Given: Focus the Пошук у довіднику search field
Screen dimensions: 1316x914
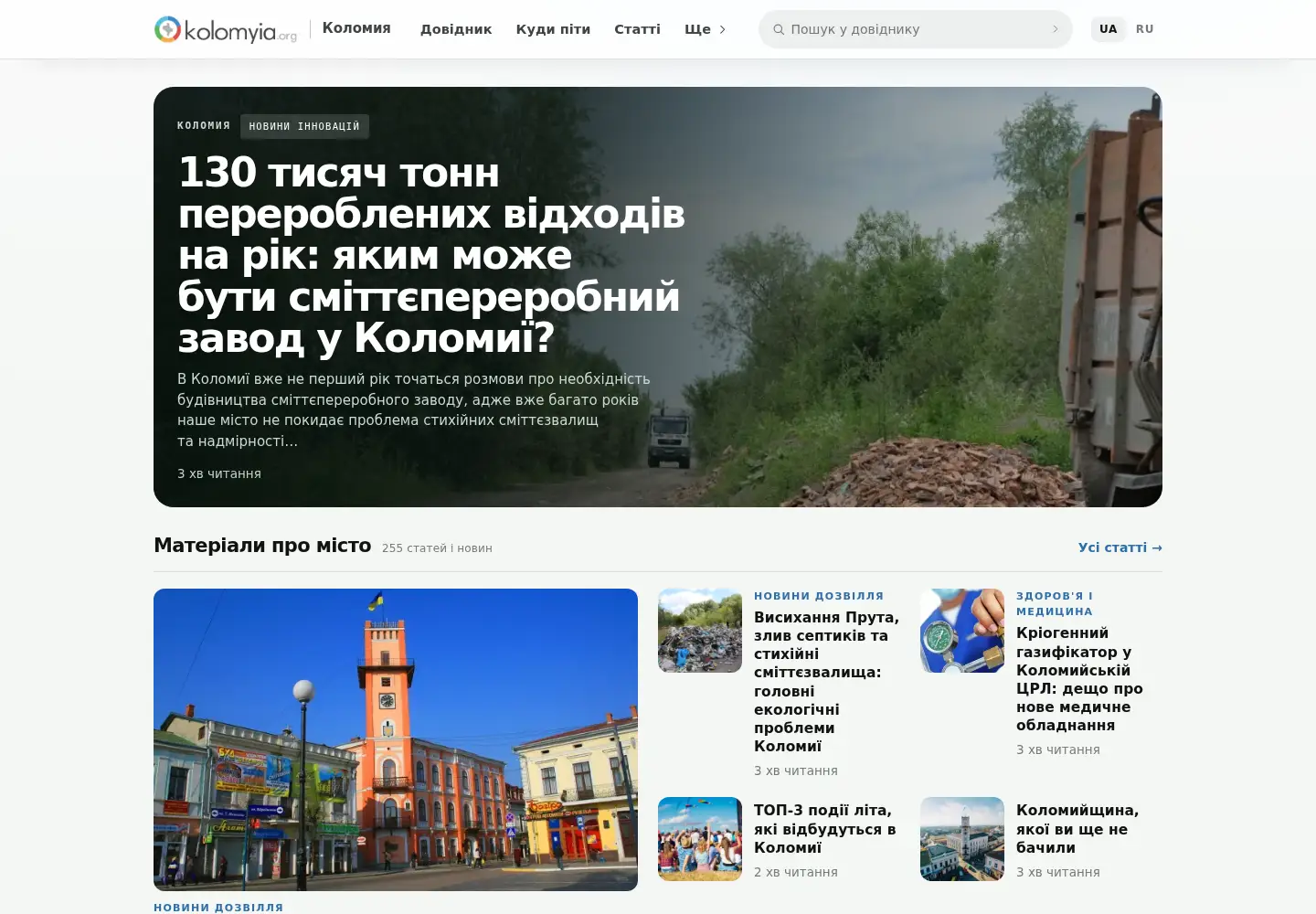Looking at the screenshot, I should [916, 29].
